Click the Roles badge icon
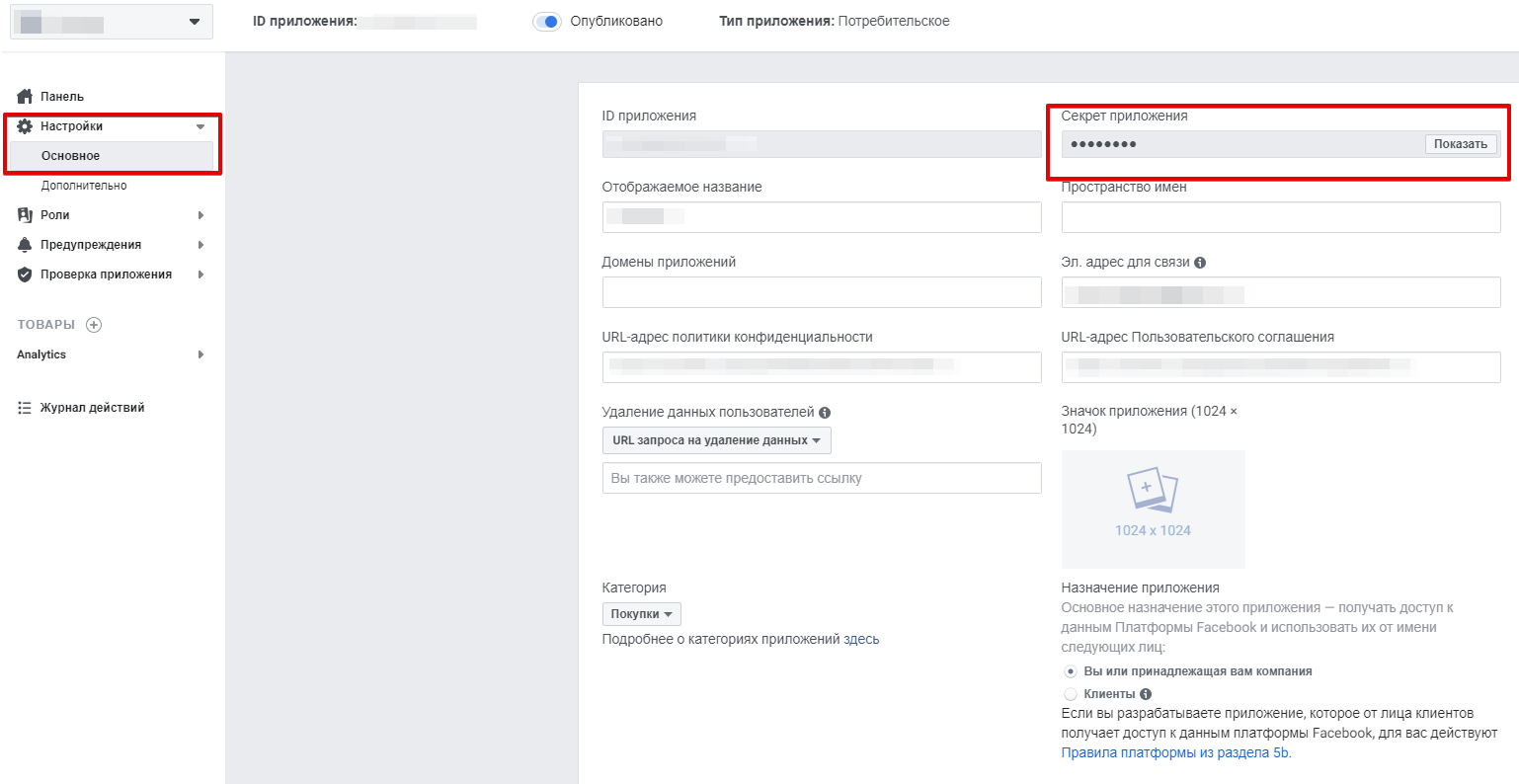 point(26,215)
